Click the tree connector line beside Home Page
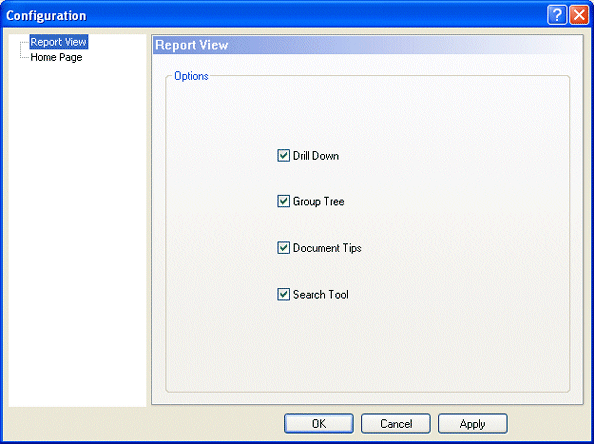 click(x=25, y=57)
